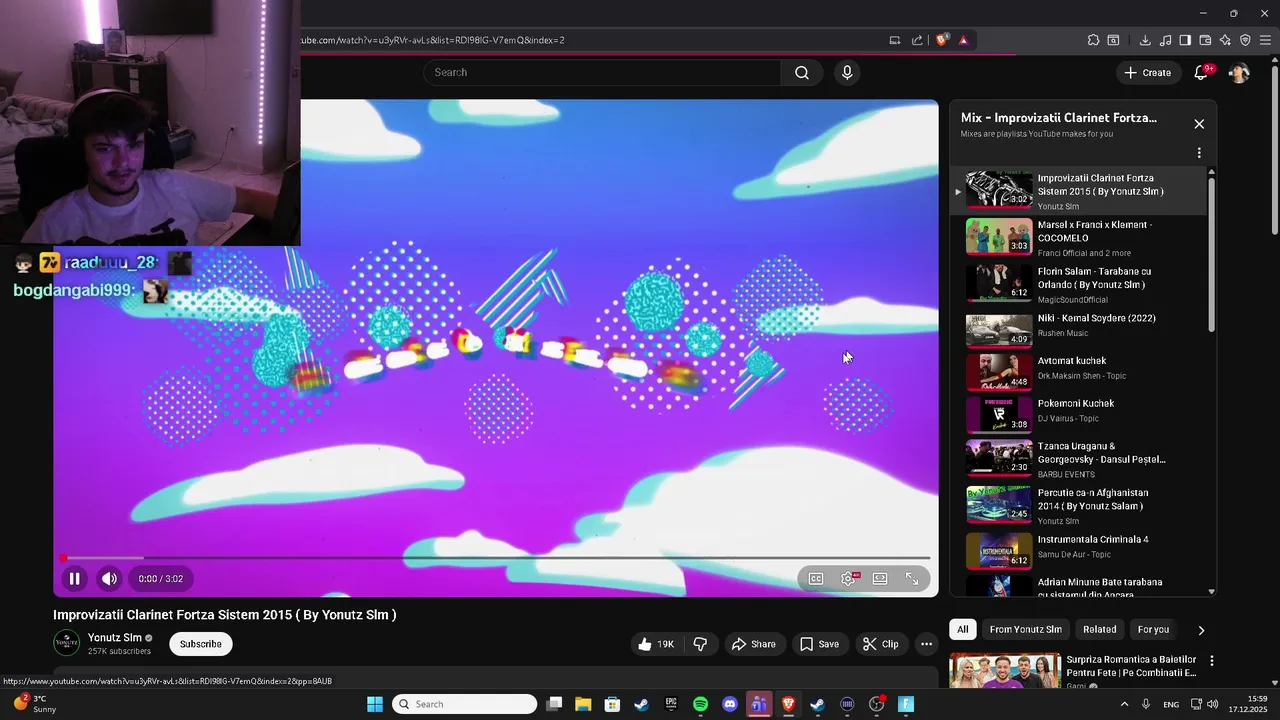Close the Mix playlist panel
The width and height of the screenshot is (1280, 720).
point(1199,124)
